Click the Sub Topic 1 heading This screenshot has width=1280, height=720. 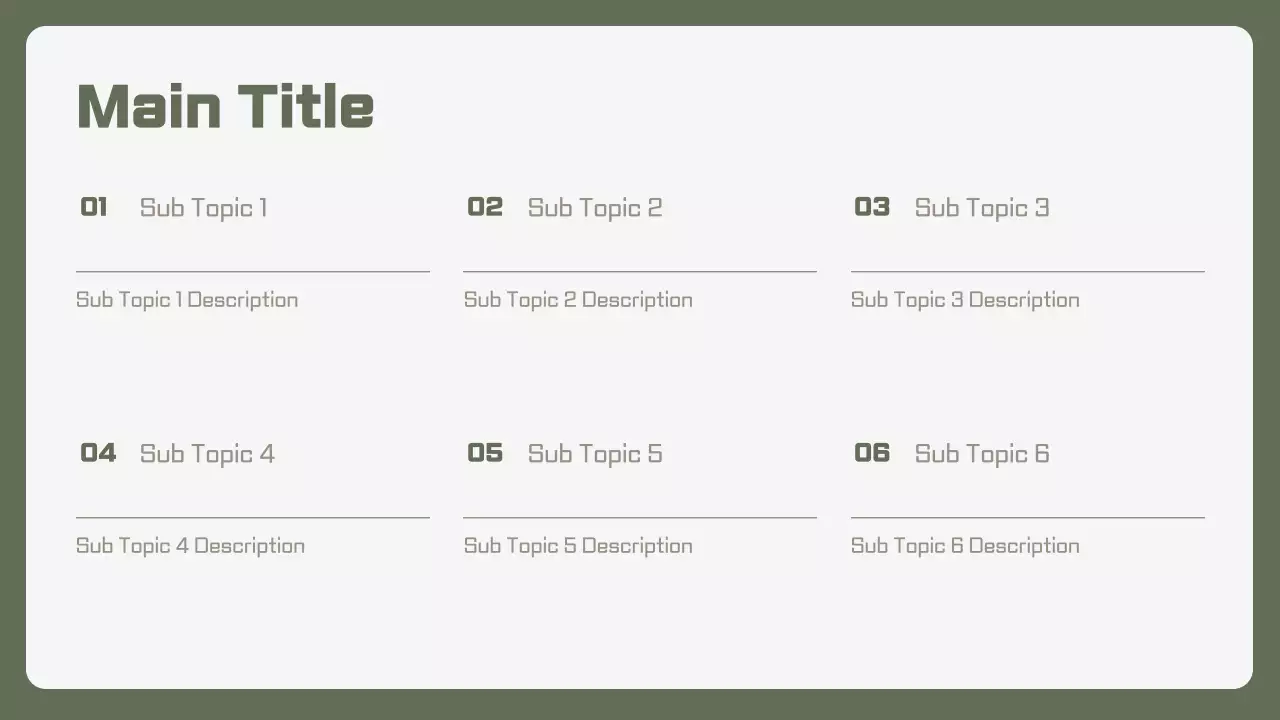(204, 208)
